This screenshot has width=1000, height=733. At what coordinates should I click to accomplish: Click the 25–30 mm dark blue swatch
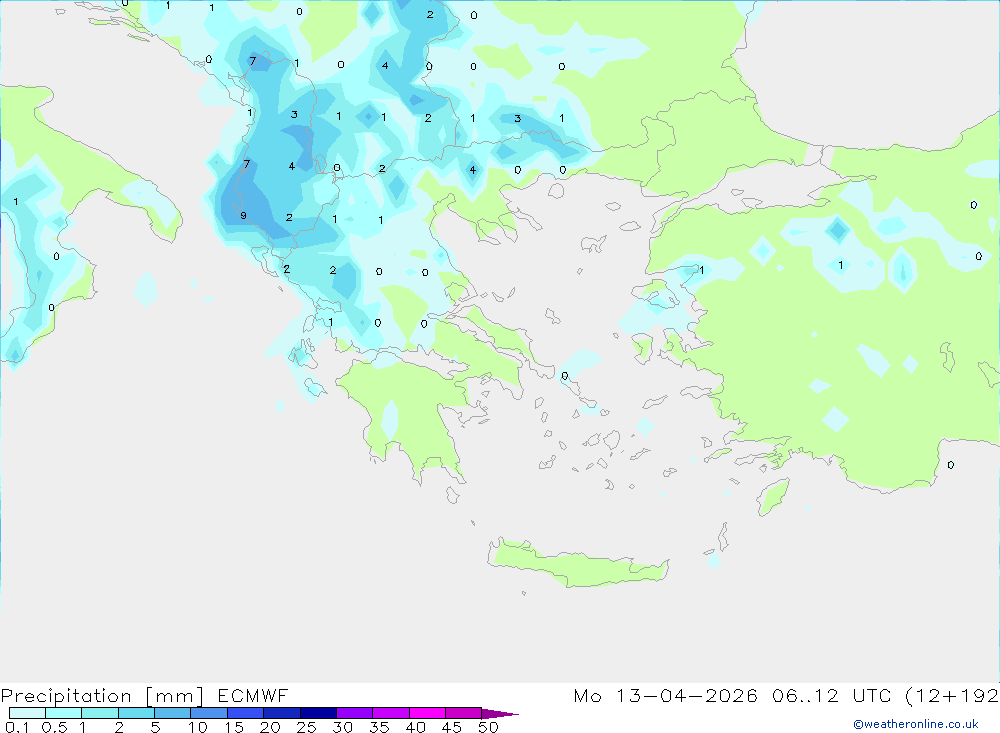pyautogui.click(x=318, y=713)
